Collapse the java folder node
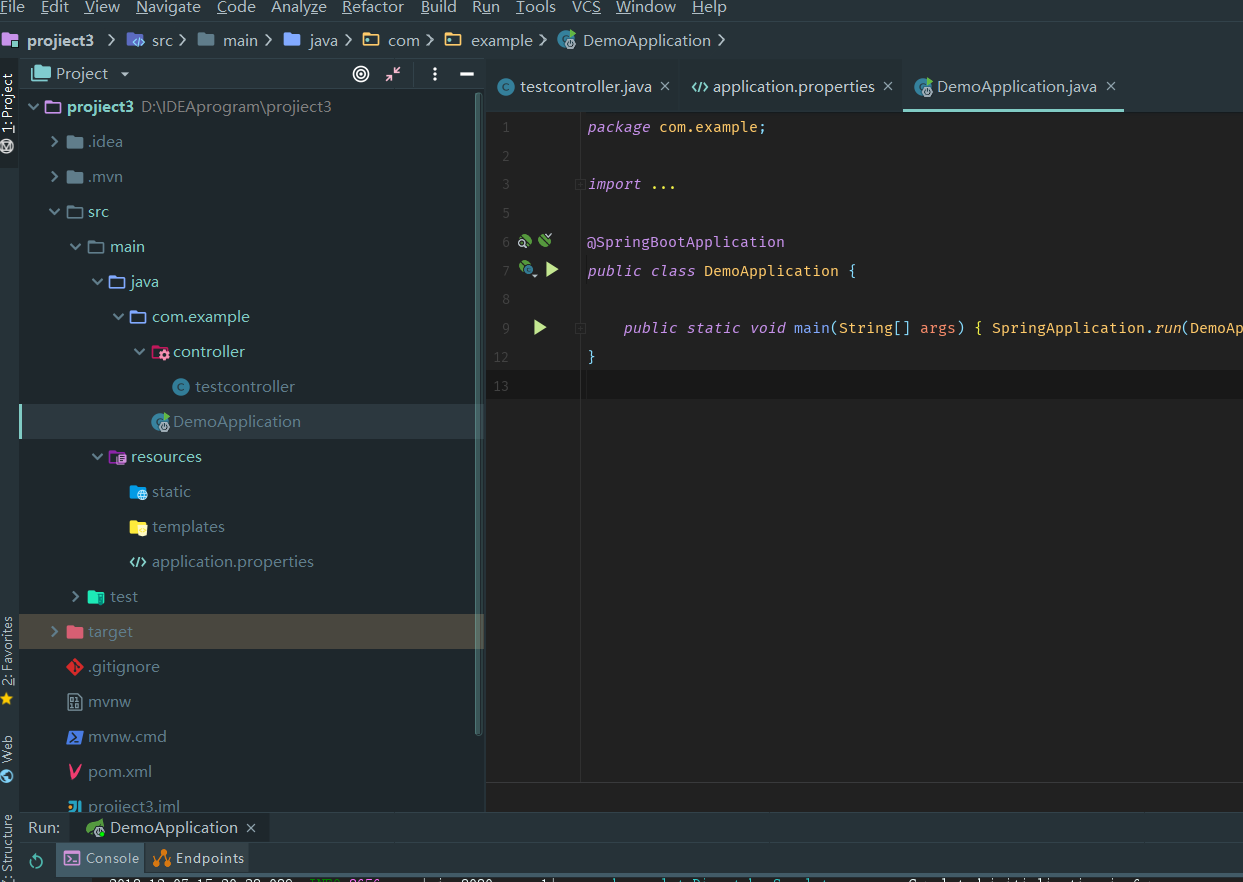This screenshot has width=1243, height=882. [x=97, y=281]
